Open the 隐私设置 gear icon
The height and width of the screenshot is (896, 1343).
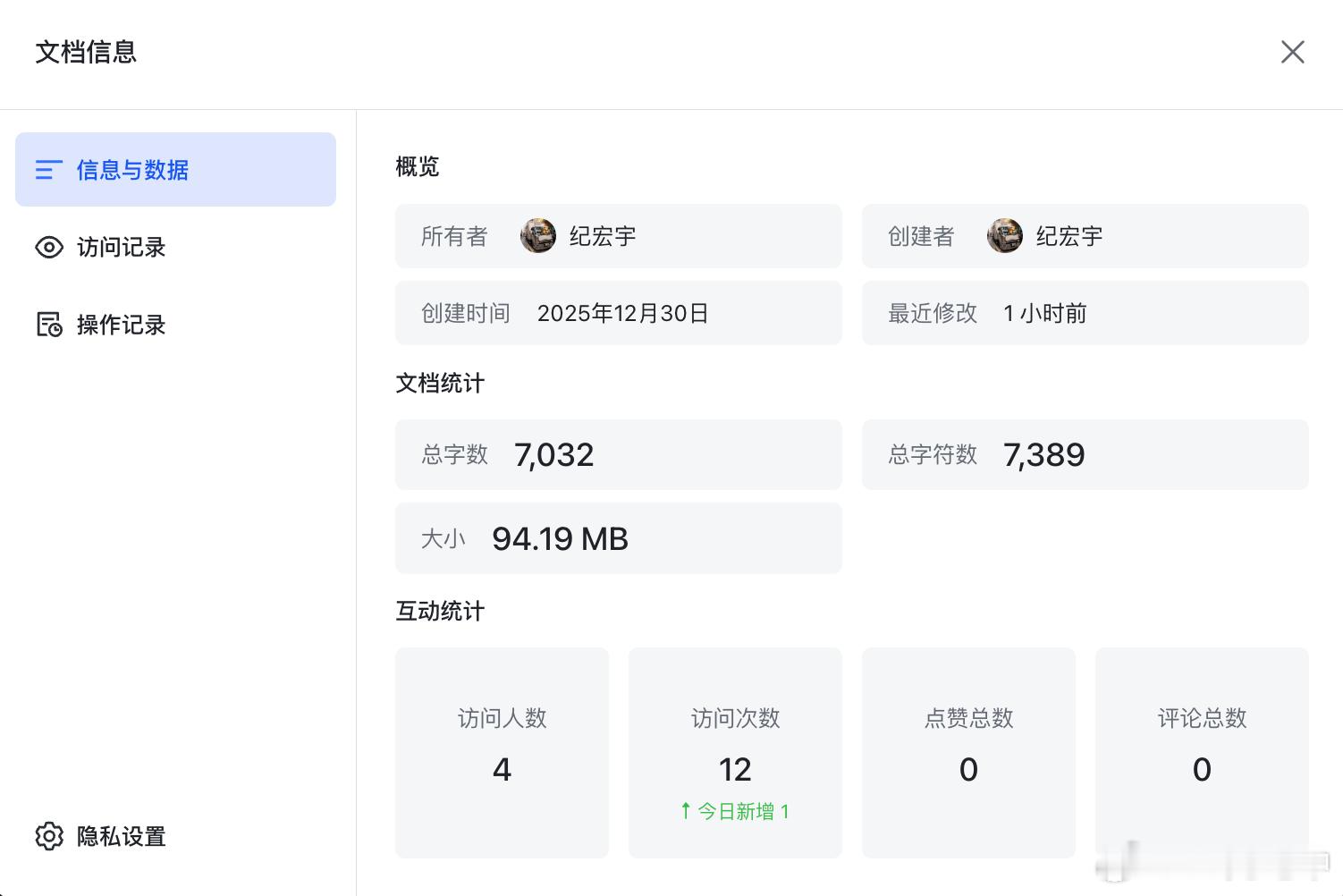(x=50, y=836)
